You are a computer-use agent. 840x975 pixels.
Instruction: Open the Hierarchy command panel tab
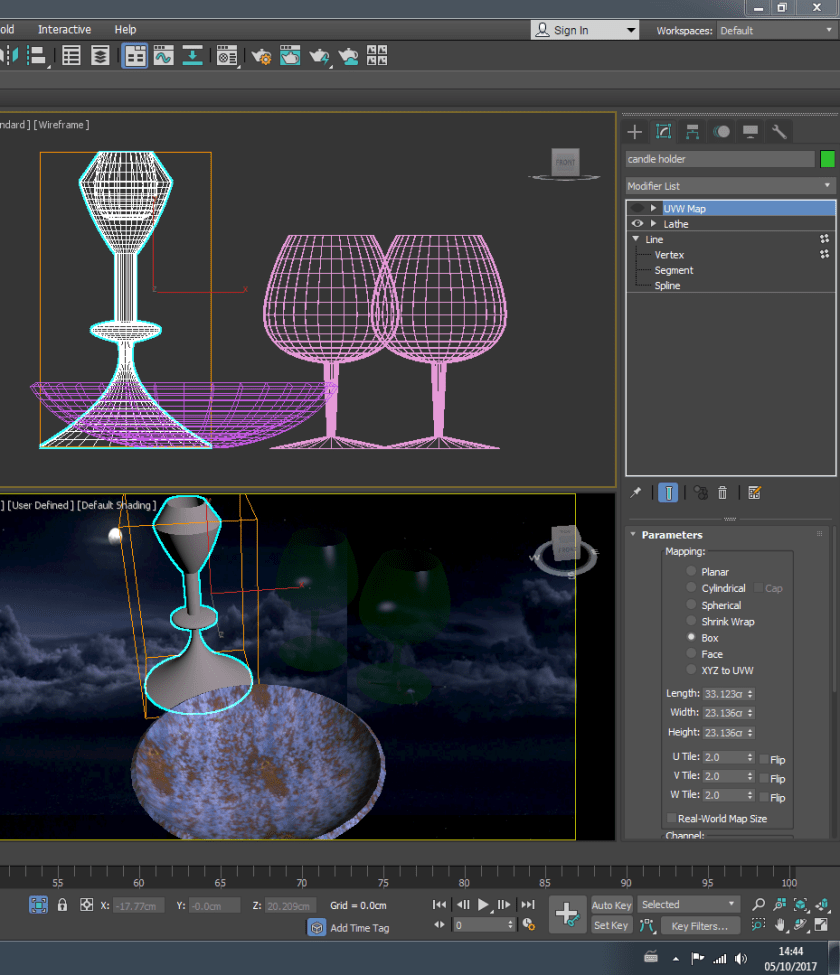[692, 132]
